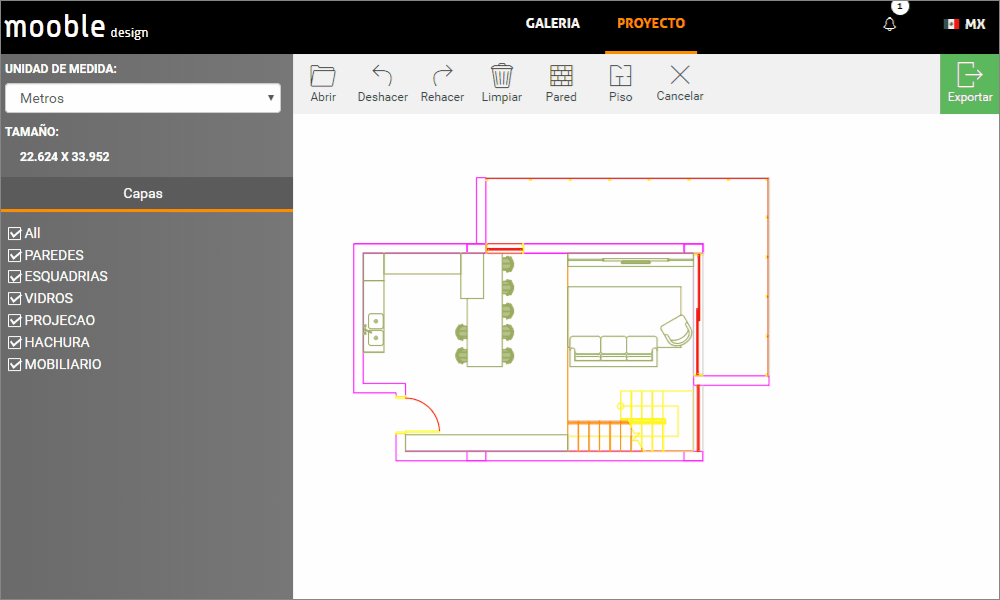Image resolution: width=1000 pixels, height=600 pixels.
Task: Disable the HACHURA layer
Action: [x=15, y=342]
